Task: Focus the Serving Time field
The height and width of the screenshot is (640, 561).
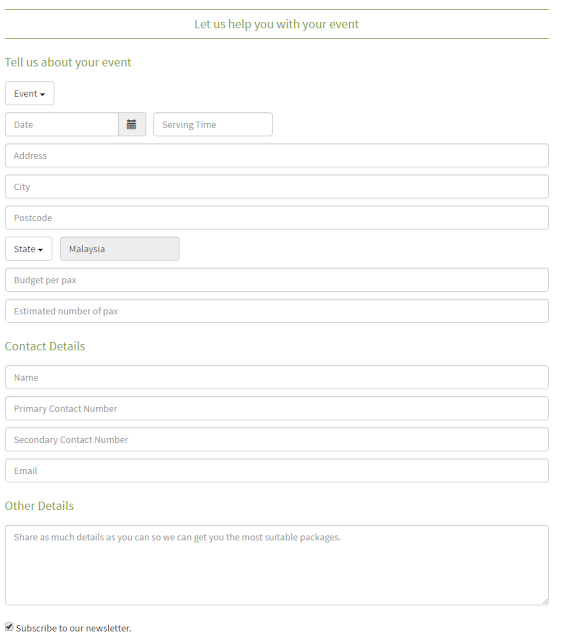Action: pyautogui.click(x=213, y=124)
